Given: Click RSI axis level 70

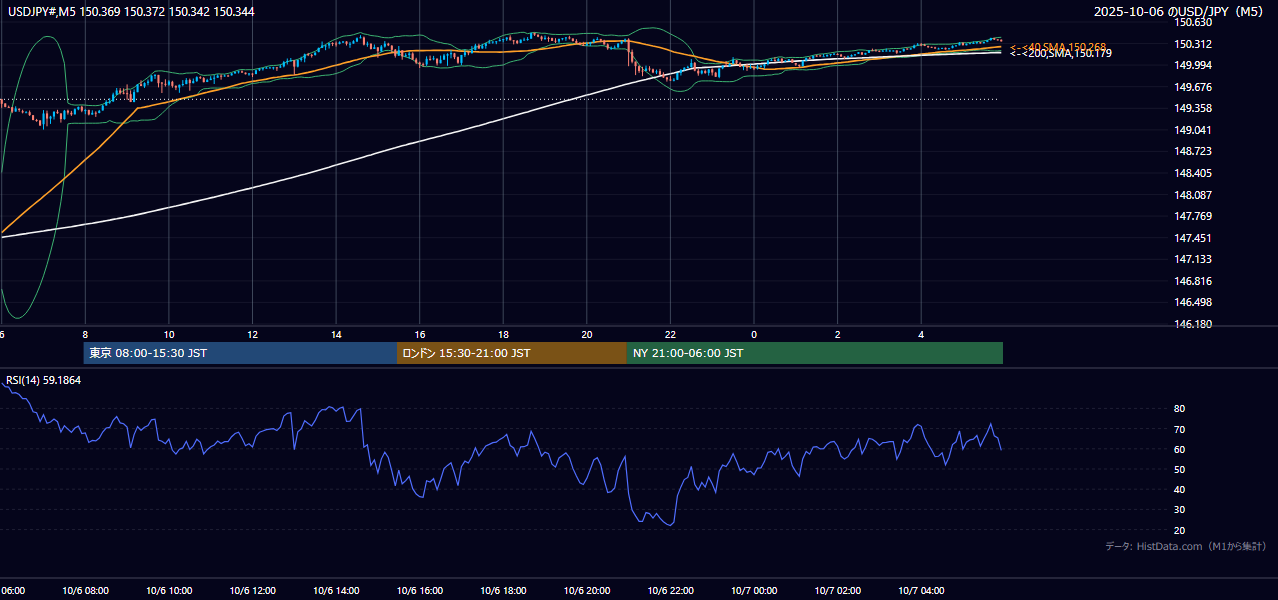Looking at the screenshot, I should point(1180,429).
